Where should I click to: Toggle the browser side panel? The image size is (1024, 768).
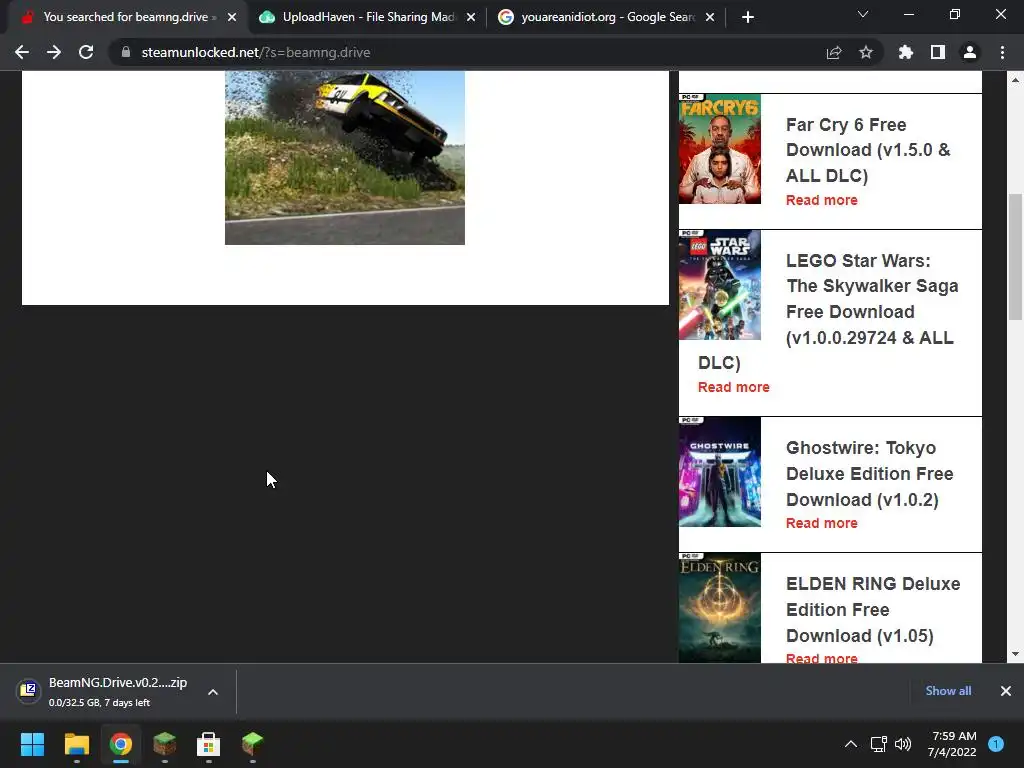coord(938,52)
